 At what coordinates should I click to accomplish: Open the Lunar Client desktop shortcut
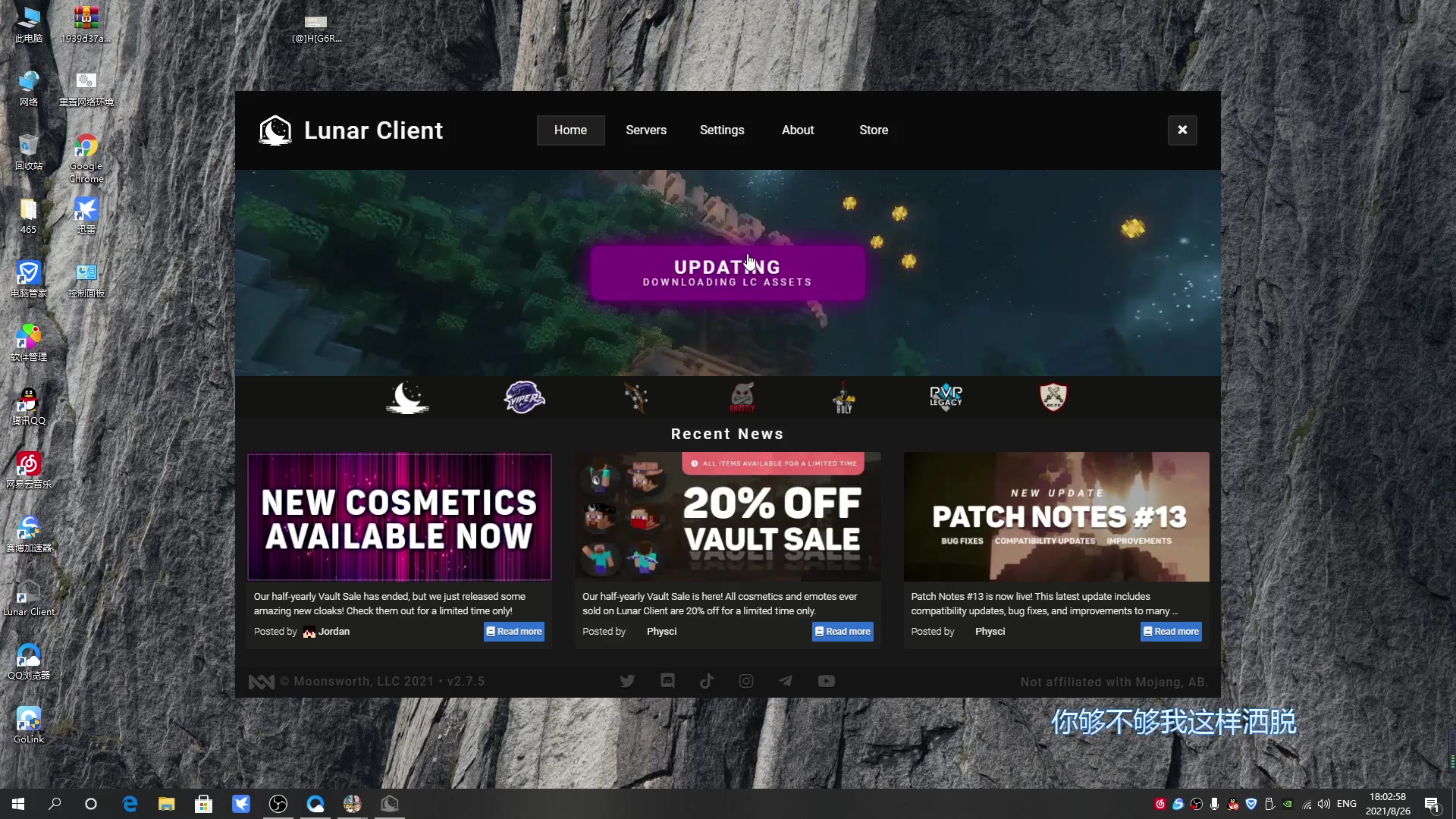click(29, 597)
